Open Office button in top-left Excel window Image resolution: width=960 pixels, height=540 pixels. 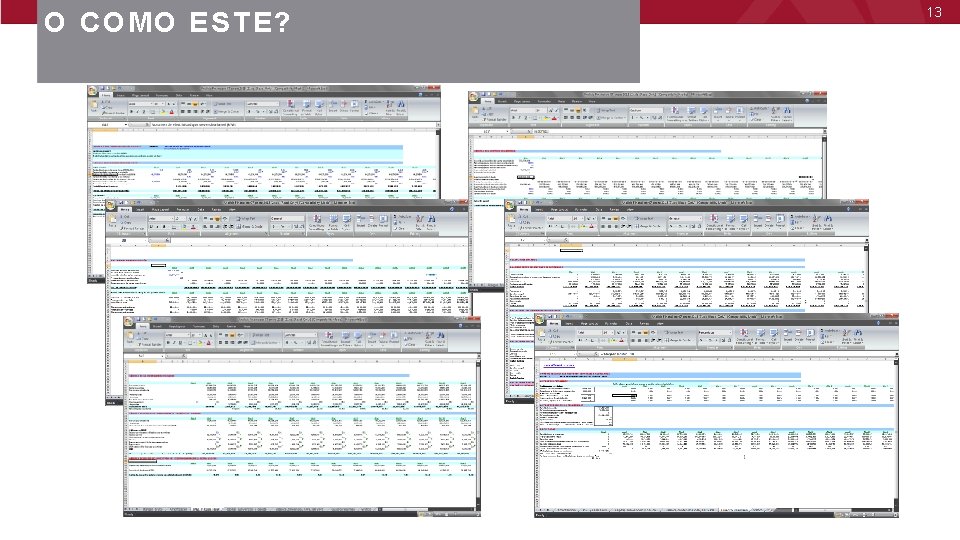(x=91, y=90)
